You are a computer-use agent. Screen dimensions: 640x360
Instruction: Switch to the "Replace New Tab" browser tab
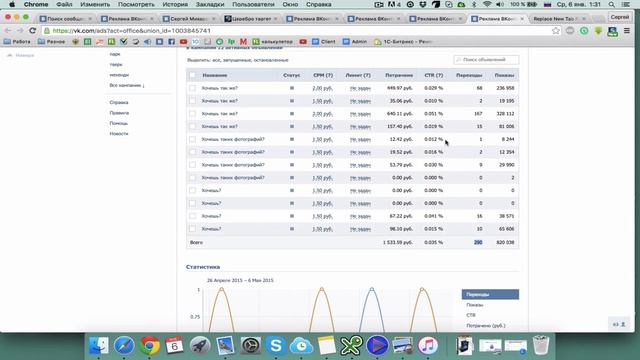pyautogui.click(x=558, y=19)
